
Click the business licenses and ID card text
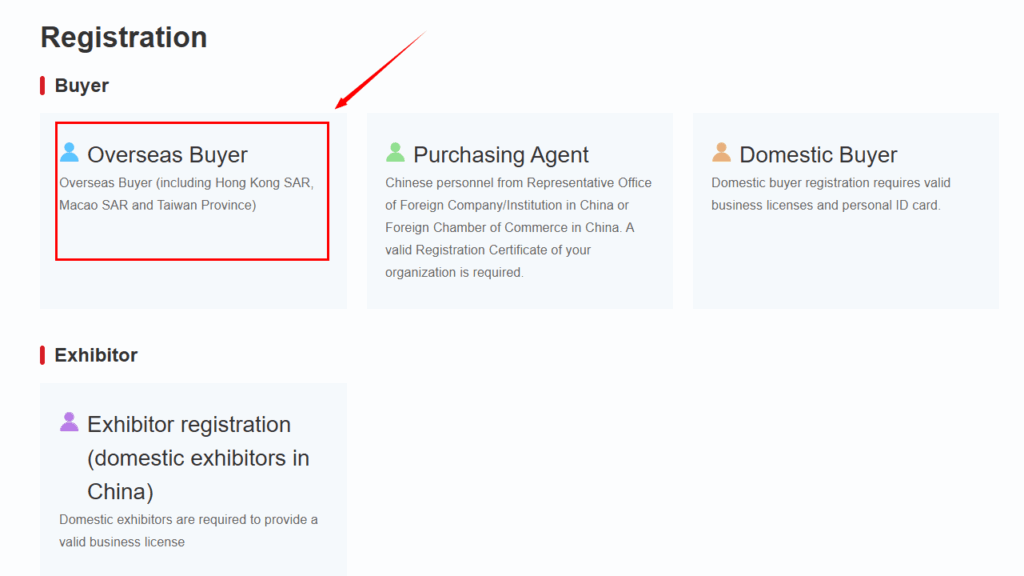pos(831,194)
